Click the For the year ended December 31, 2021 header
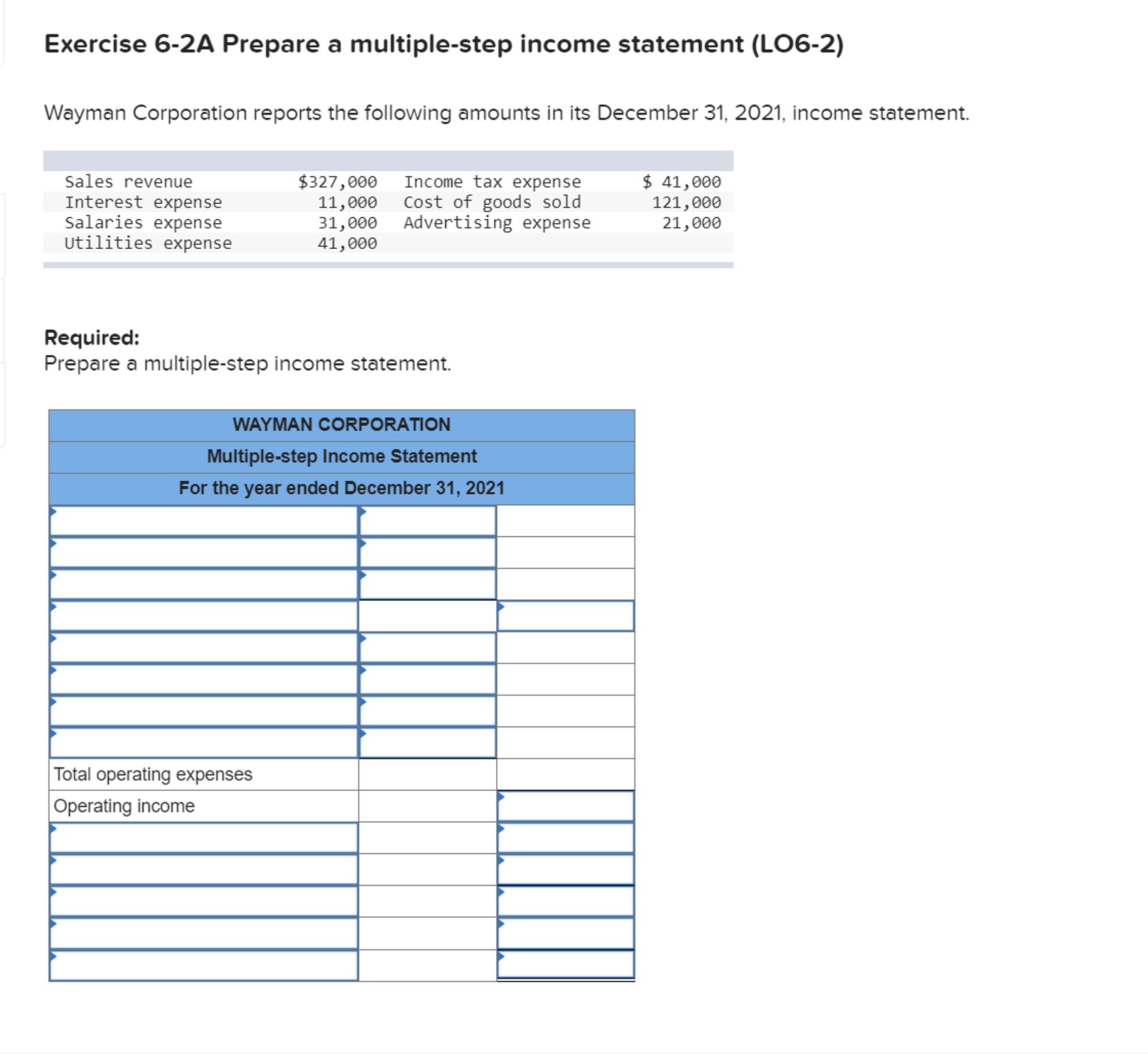This screenshot has width=1148, height=1056. (342, 487)
